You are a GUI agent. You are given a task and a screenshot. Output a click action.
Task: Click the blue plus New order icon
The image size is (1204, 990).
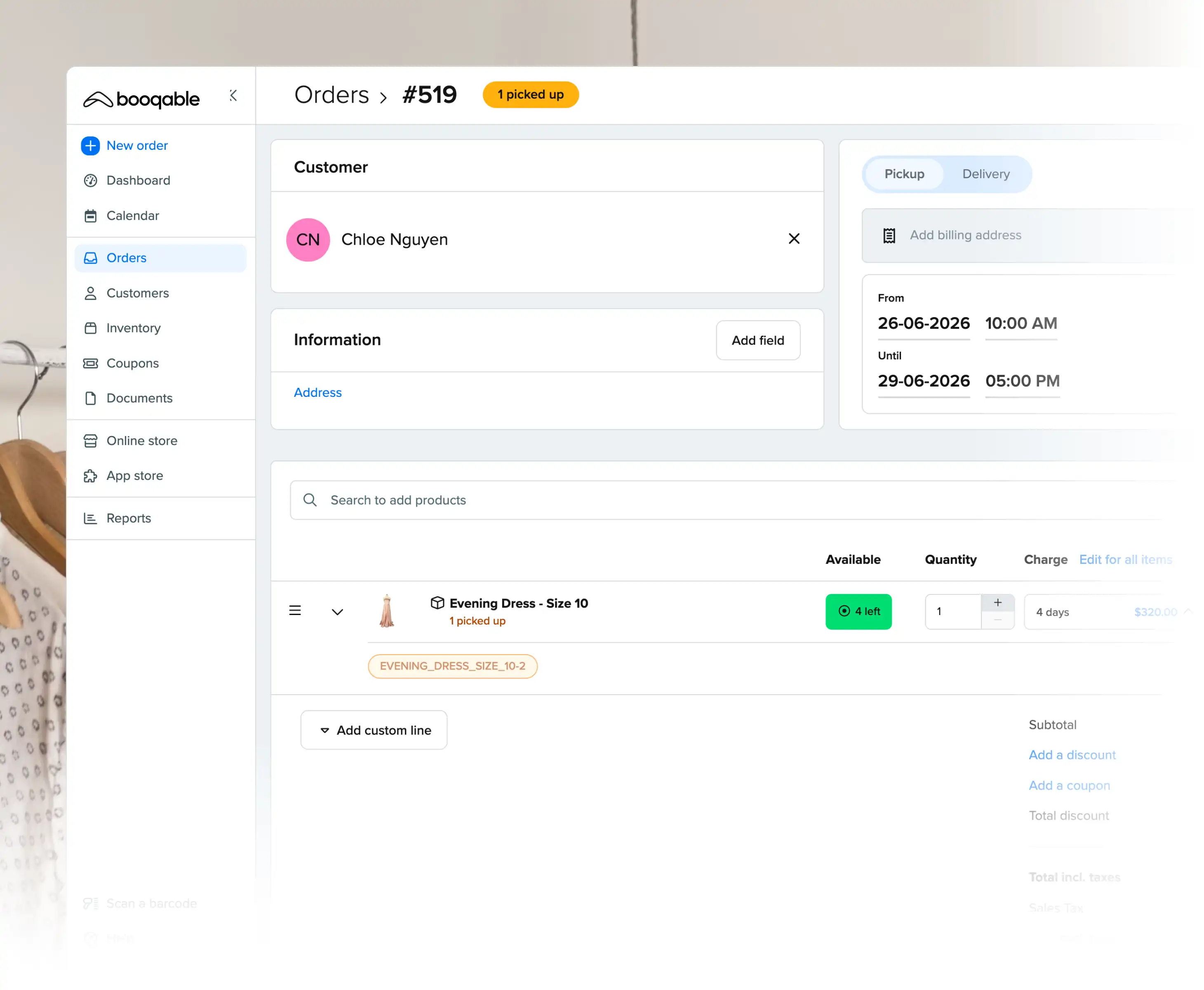coord(90,146)
